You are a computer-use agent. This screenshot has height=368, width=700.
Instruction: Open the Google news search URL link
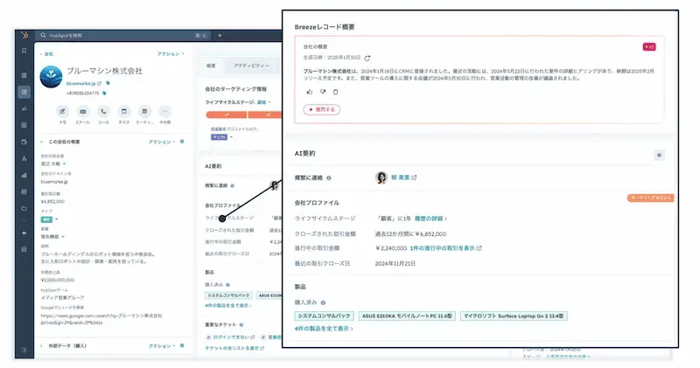pyautogui.click(x=101, y=319)
